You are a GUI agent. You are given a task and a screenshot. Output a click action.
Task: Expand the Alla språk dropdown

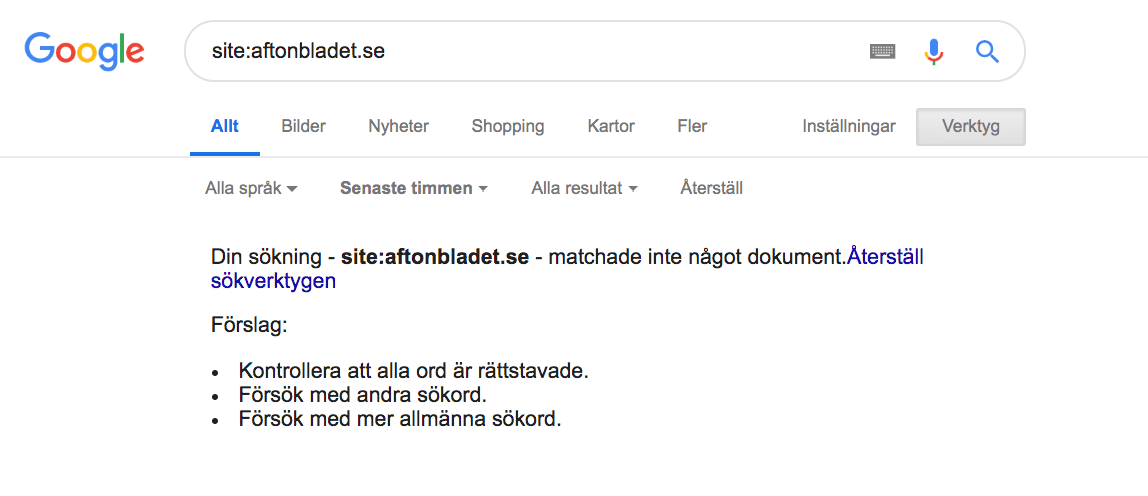pos(252,188)
